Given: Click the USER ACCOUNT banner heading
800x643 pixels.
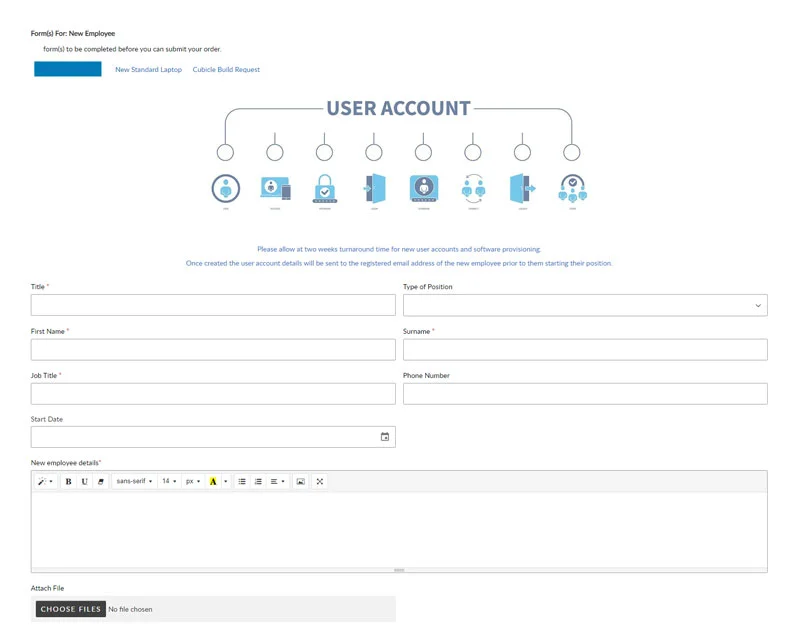Looking at the screenshot, I should tap(398, 108).
